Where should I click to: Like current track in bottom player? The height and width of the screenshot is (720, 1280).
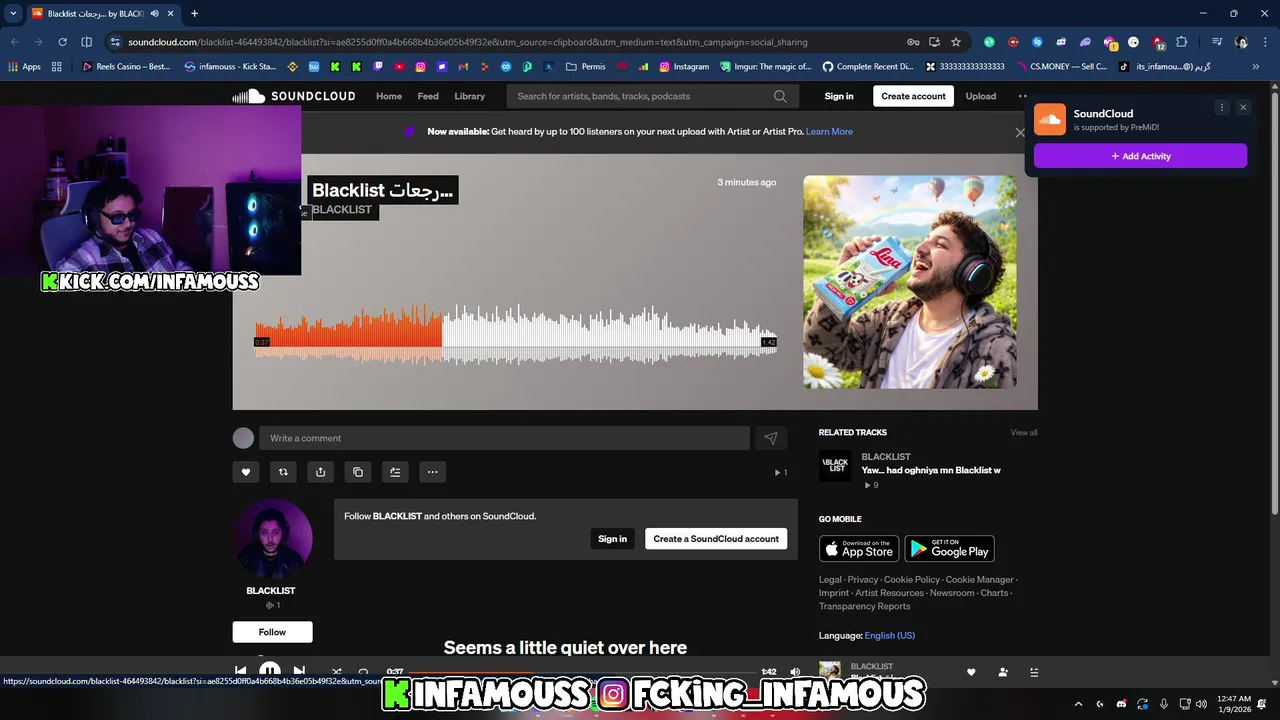[x=971, y=672]
